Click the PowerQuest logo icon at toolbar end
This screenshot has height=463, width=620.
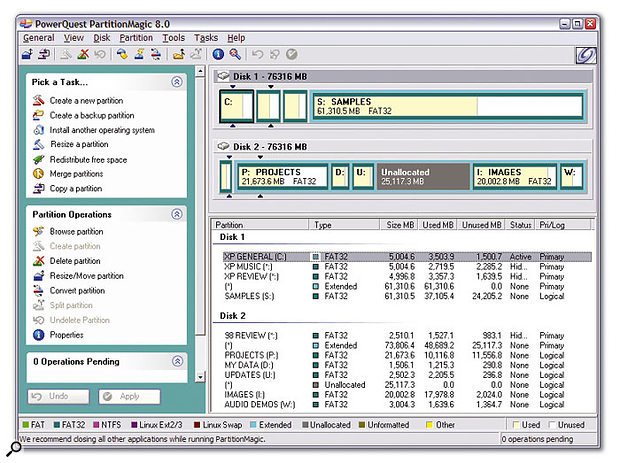coord(586,55)
